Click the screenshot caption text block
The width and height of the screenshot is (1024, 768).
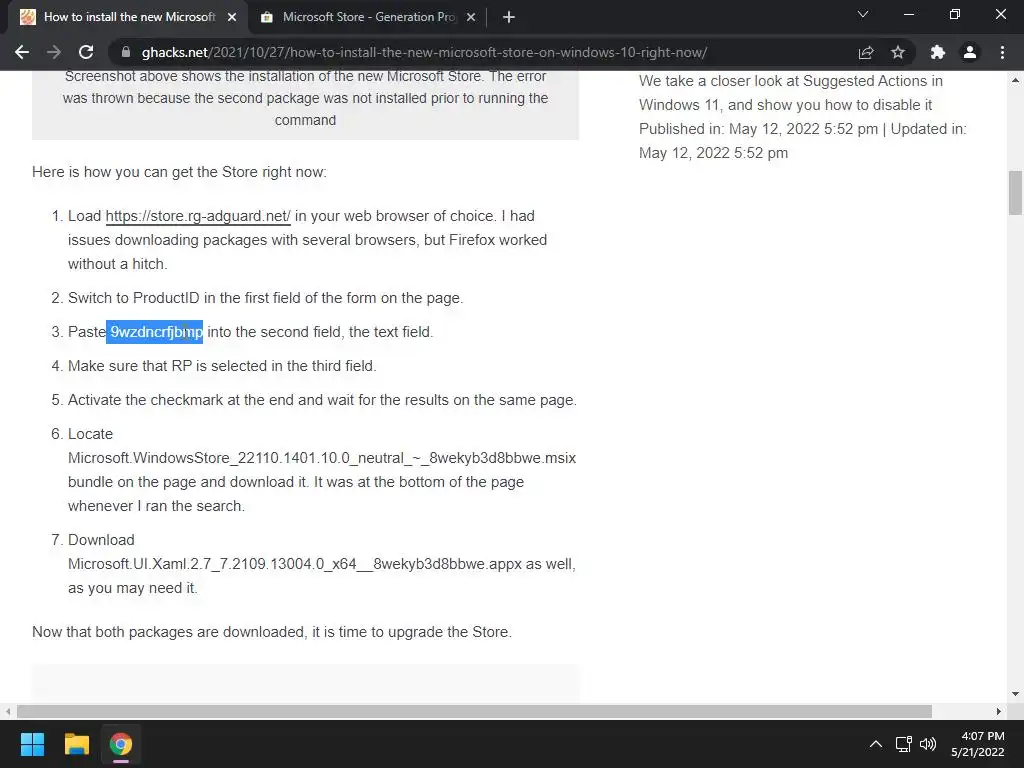[306, 98]
